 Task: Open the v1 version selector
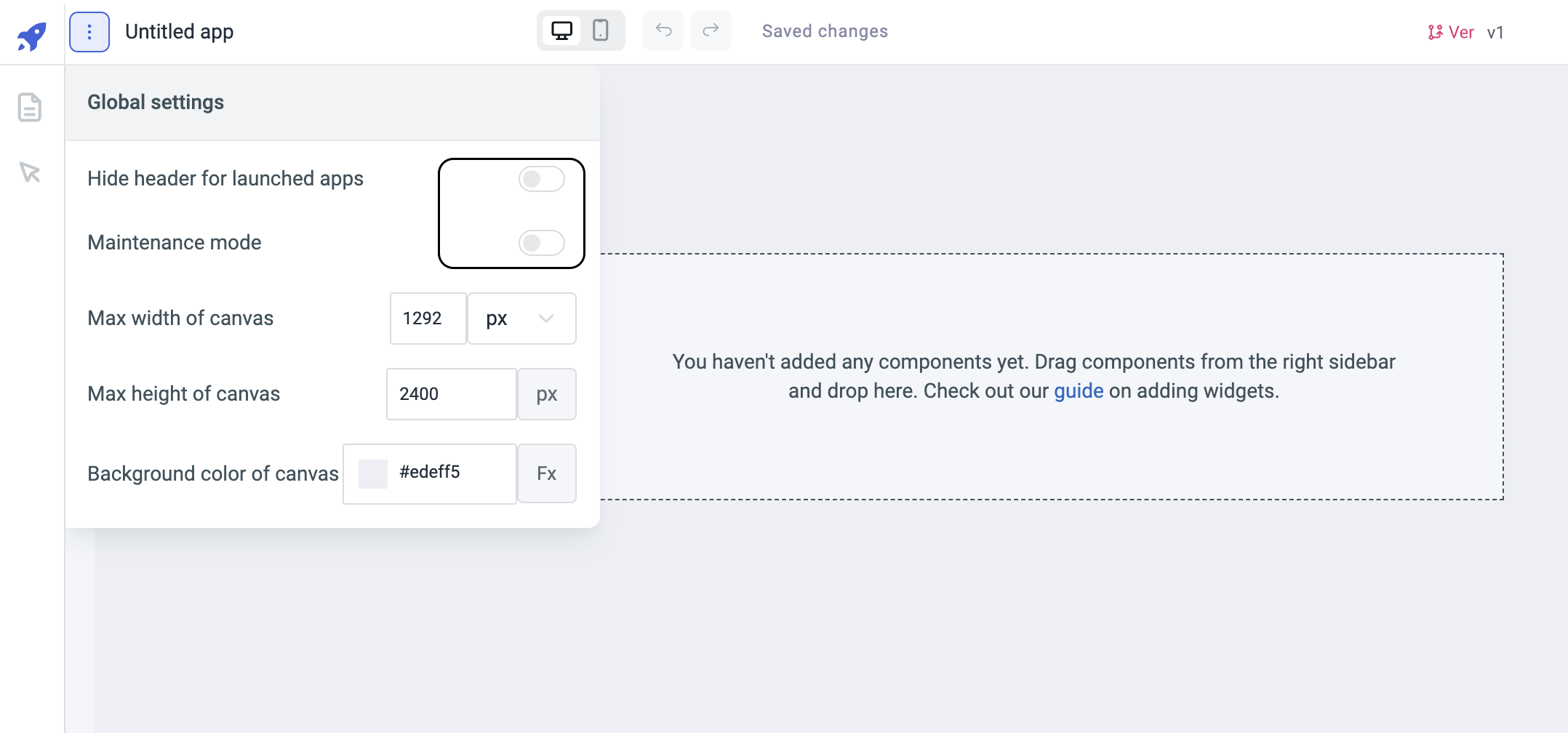coord(1496,32)
